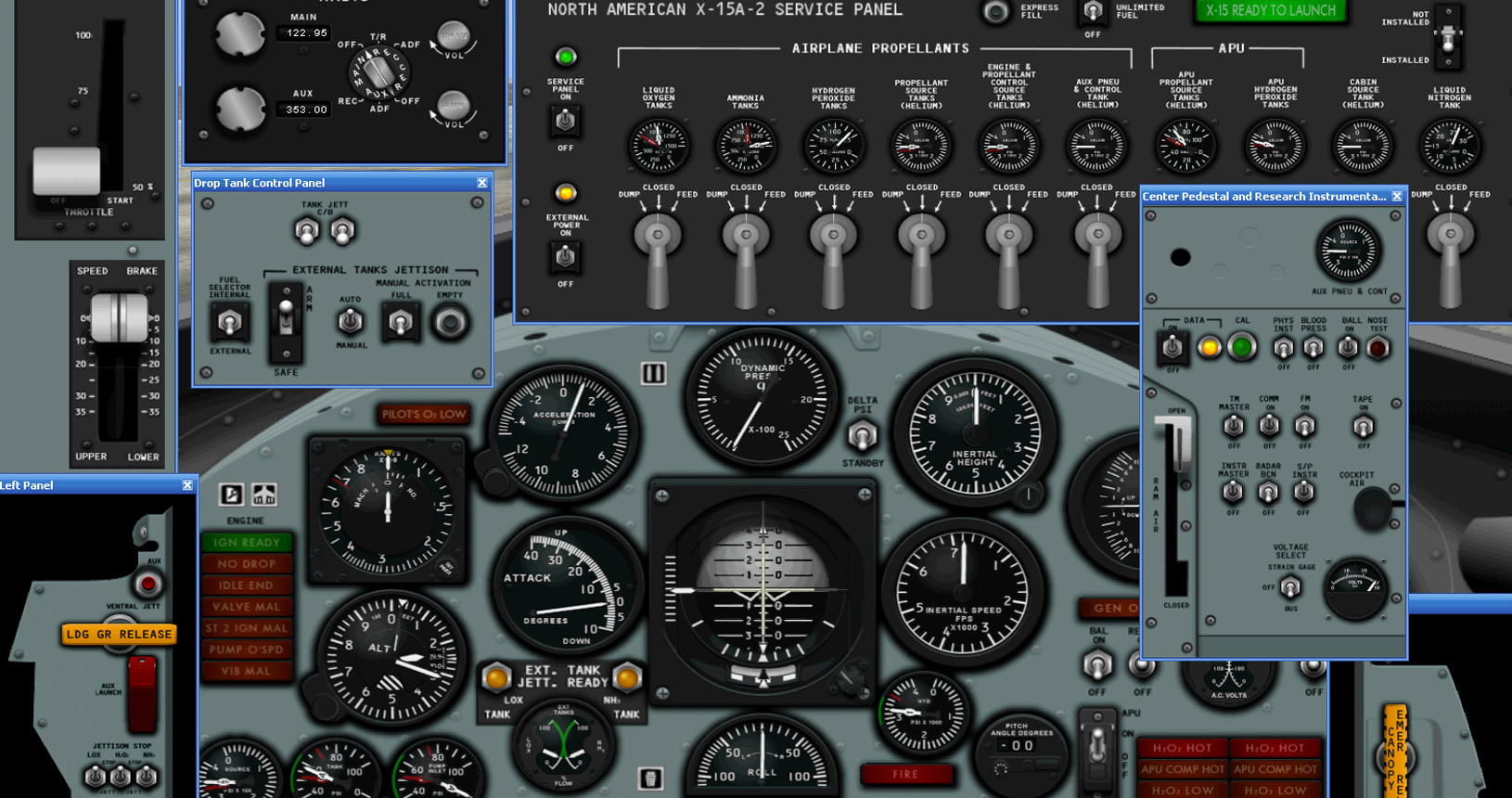The image size is (1512, 798).
Task: Click the VIB MAL engine indicator
Action: point(247,671)
